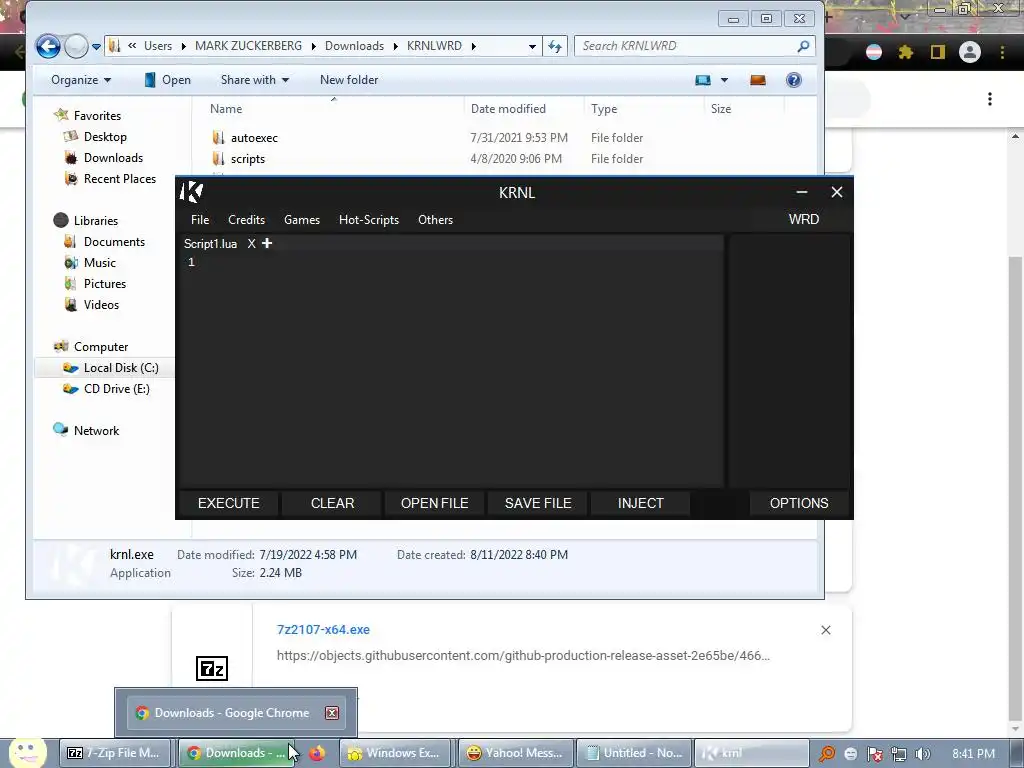This screenshot has width=1024, height=768.
Task: Remove the 7z2107-x64.exe download entry with X
Action: tap(825, 630)
